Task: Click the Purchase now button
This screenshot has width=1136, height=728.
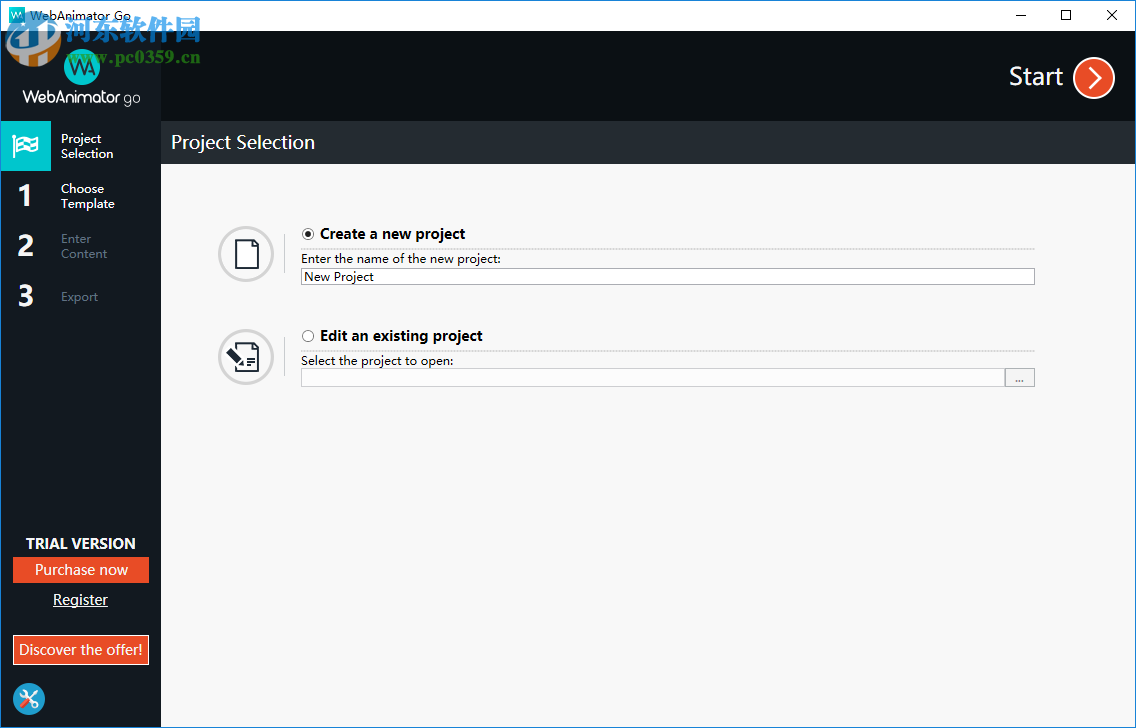Action: [81, 570]
